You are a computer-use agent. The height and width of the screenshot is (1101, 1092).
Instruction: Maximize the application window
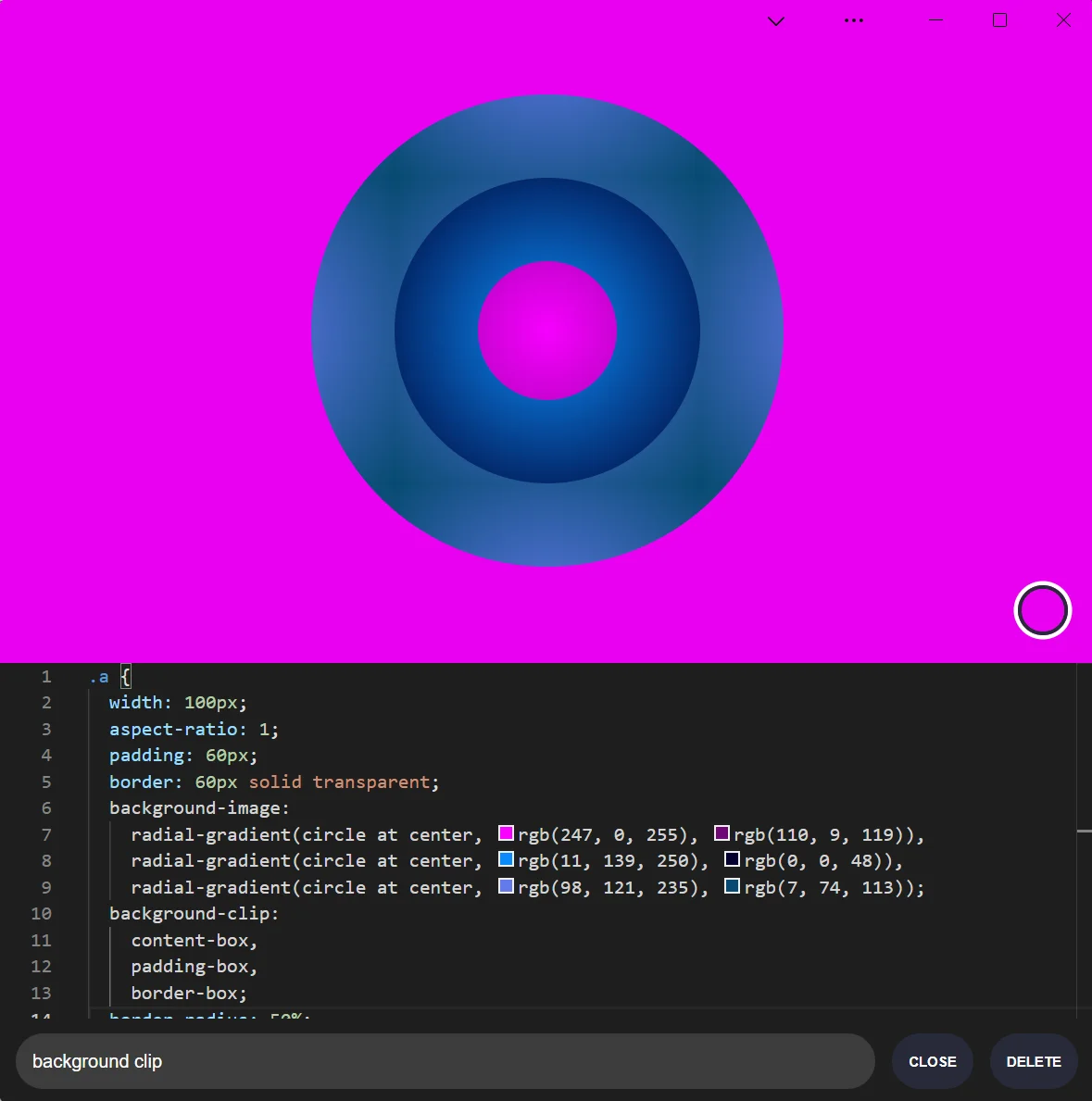999,20
